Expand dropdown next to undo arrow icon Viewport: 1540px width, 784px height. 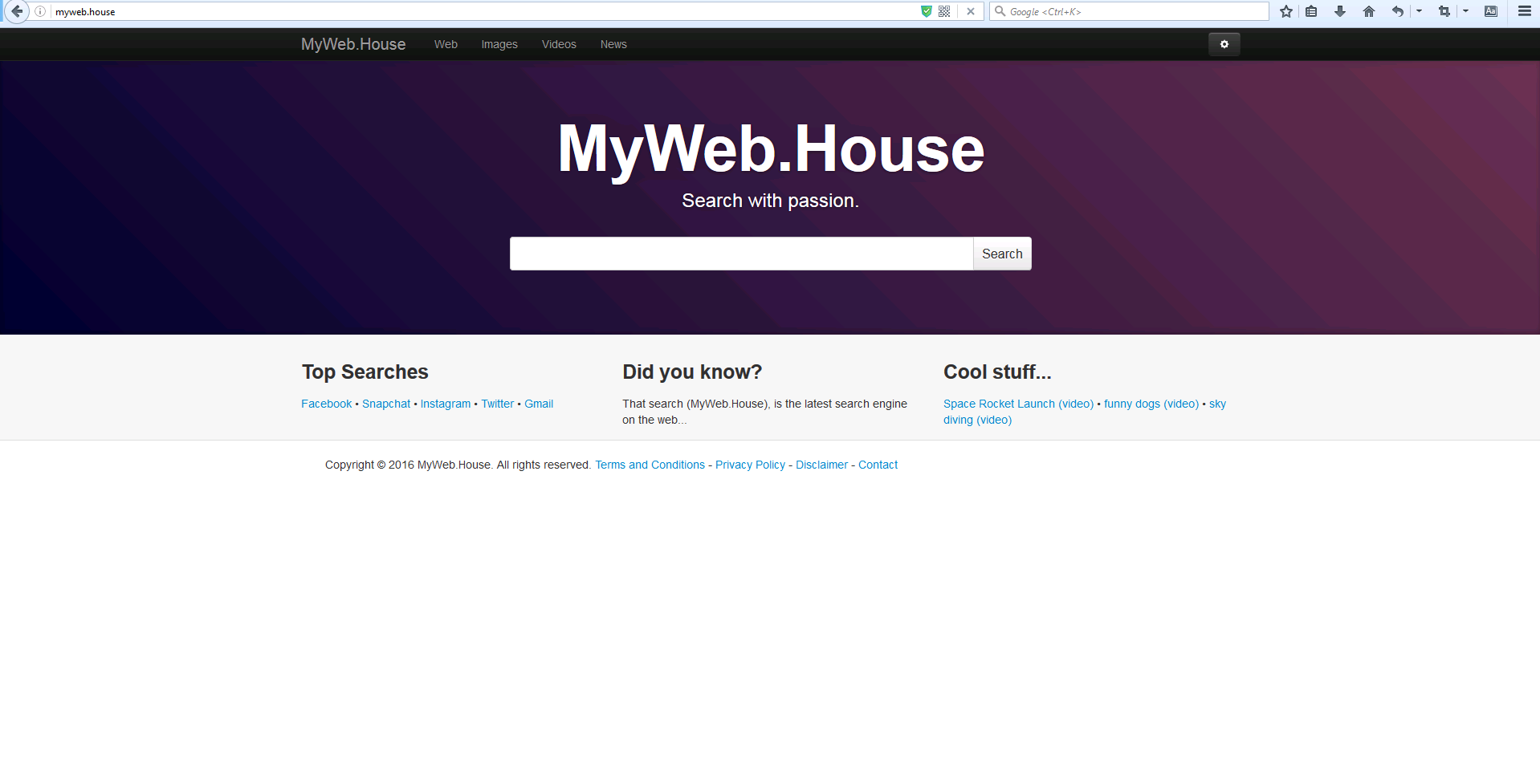[1419, 11]
